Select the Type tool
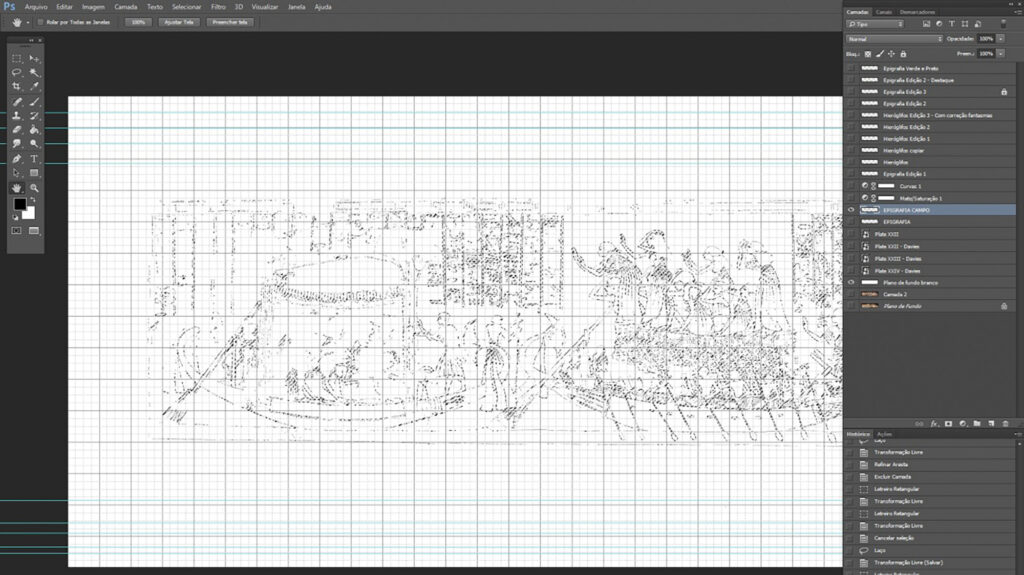The width and height of the screenshot is (1024, 575). (x=34, y=159)
